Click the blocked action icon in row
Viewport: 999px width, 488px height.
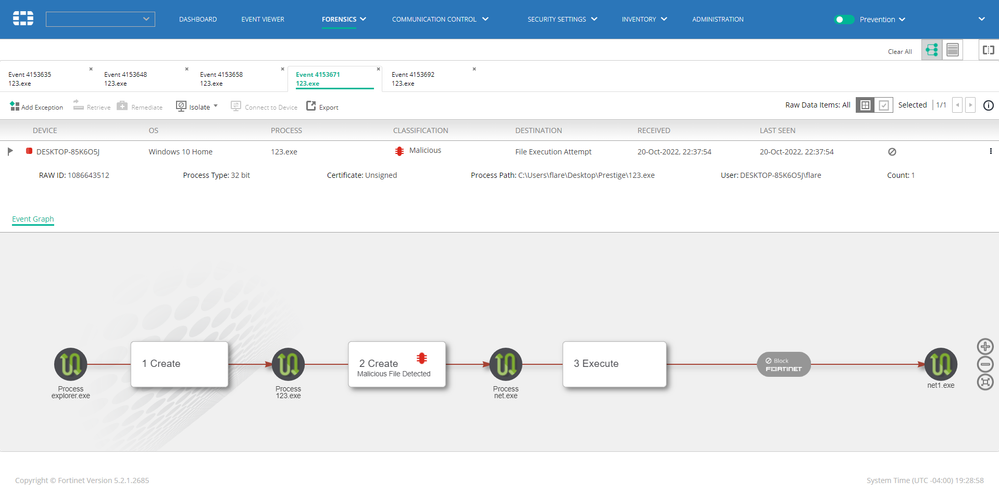892,152
